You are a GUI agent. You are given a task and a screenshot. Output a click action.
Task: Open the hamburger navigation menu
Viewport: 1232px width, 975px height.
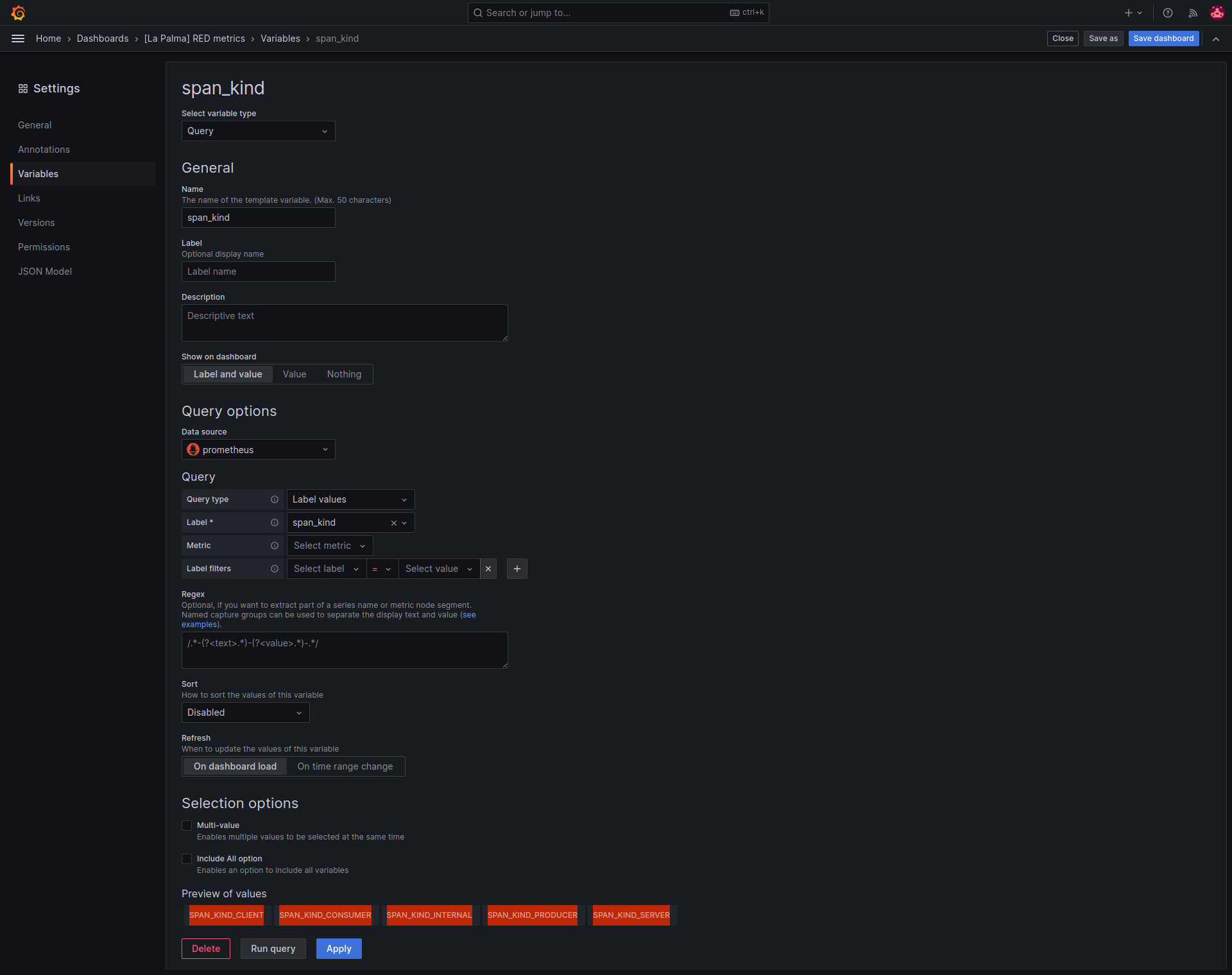point(18,39)
